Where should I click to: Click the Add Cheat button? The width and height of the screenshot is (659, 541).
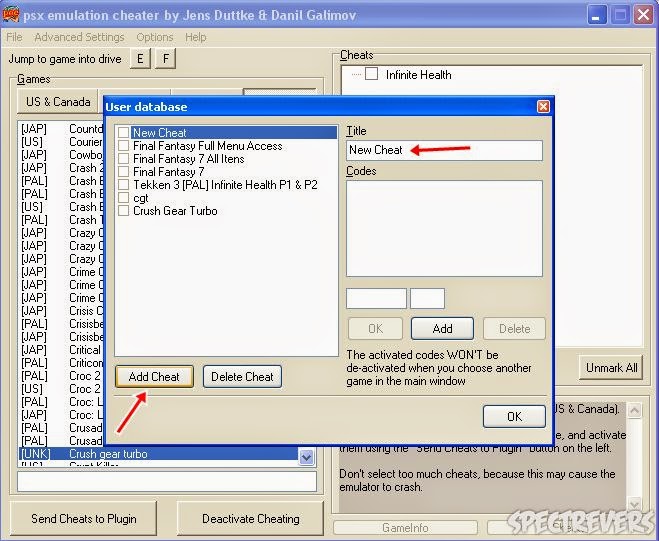154,376
